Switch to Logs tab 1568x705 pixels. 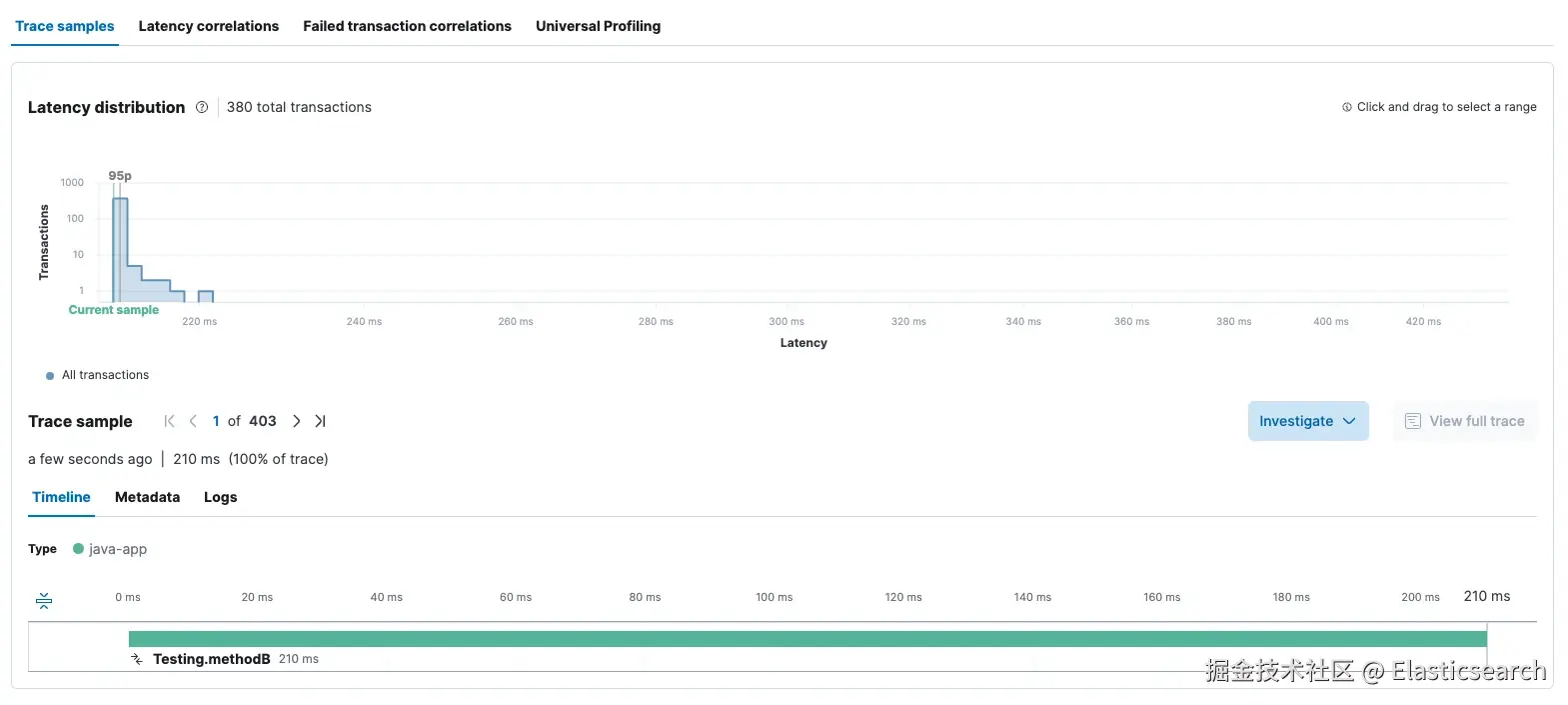pyautogui.click(x=220, y=497)
